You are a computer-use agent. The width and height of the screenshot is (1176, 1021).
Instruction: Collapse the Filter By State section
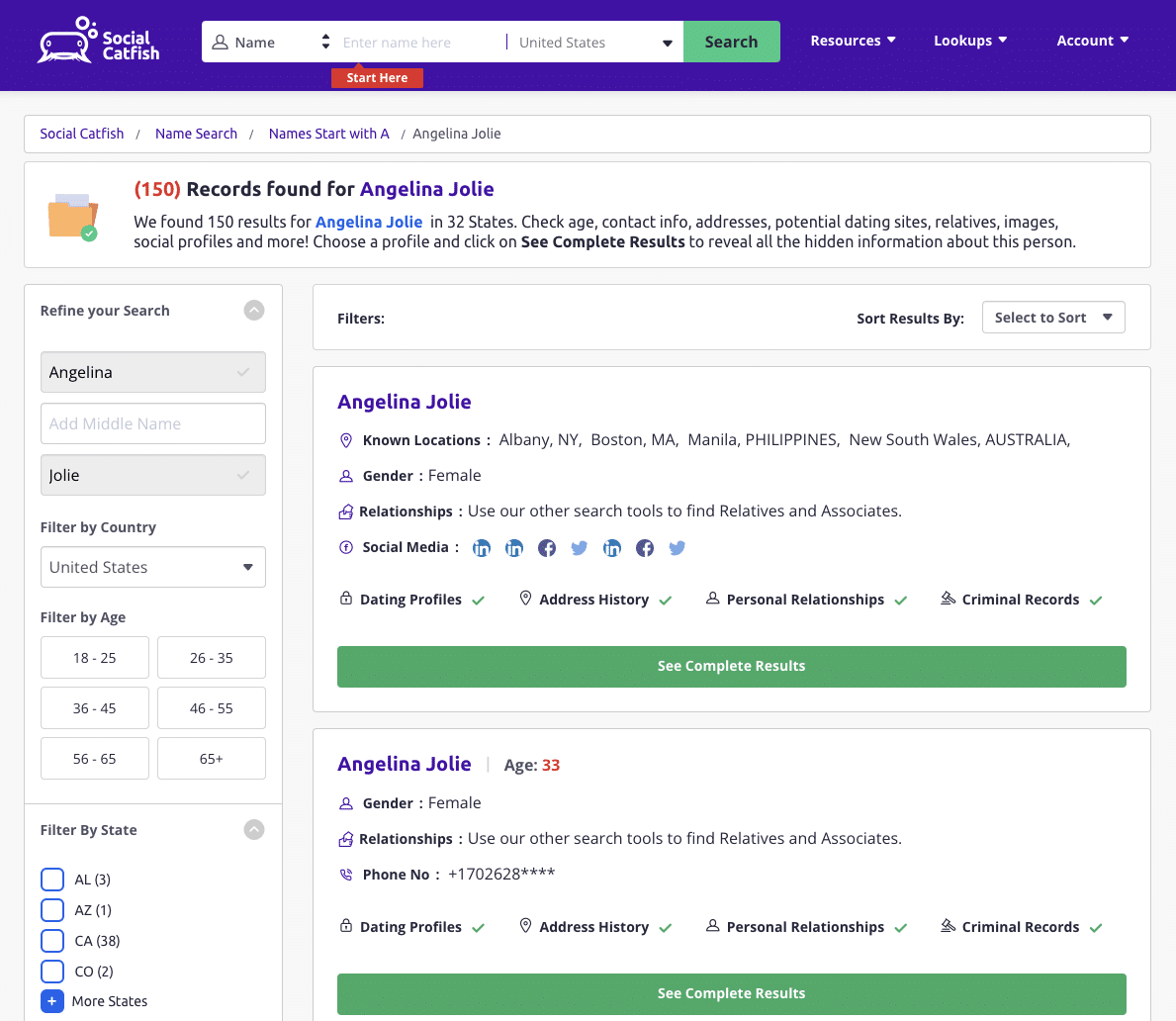click(254, 830)
